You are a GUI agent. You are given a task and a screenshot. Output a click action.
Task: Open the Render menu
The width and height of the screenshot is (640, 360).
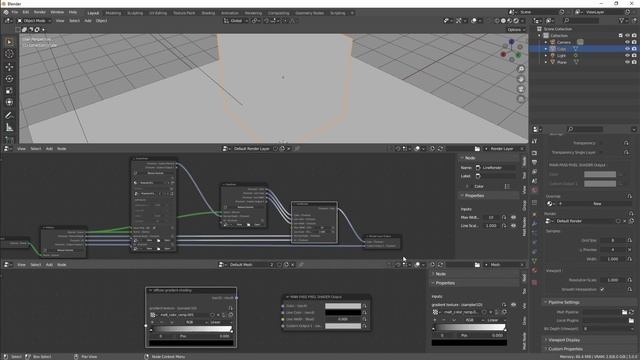40,12
